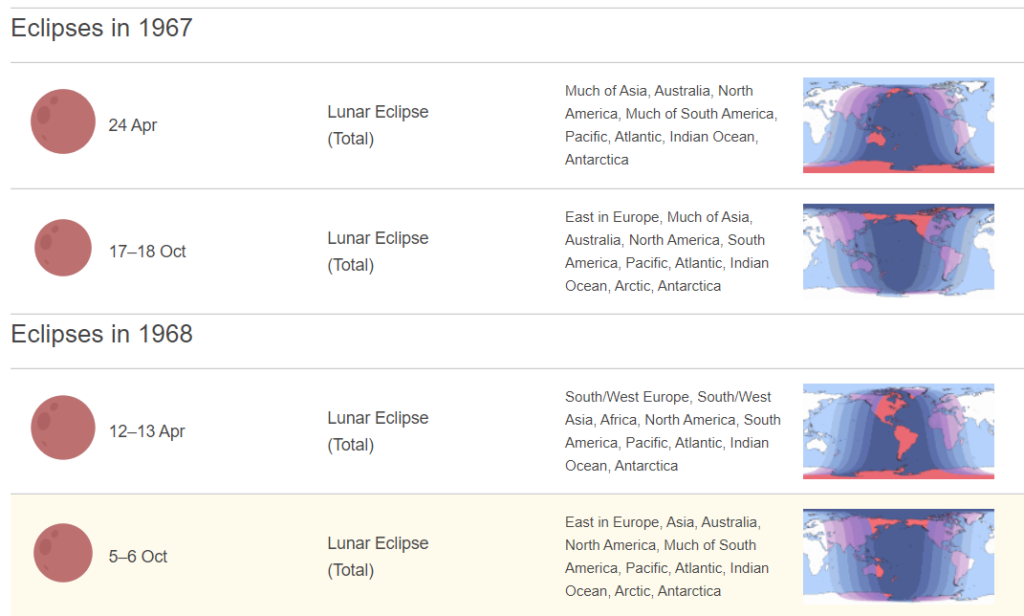Click Lunar Eclipse (Total) for 24 Apr
Screen dimensions: 1024x616
[x=377, y=125]
